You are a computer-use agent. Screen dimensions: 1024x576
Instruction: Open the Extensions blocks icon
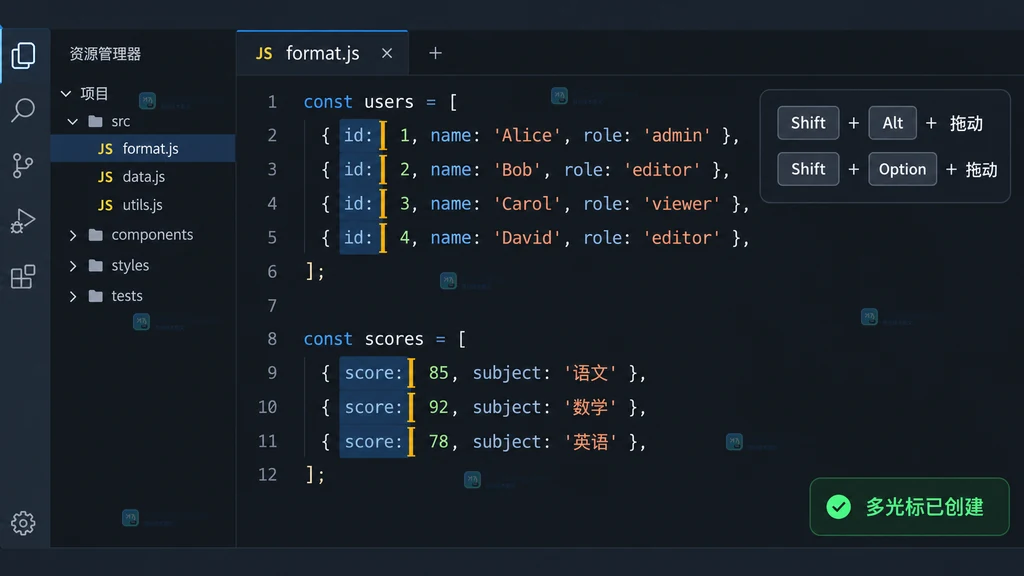23,276
